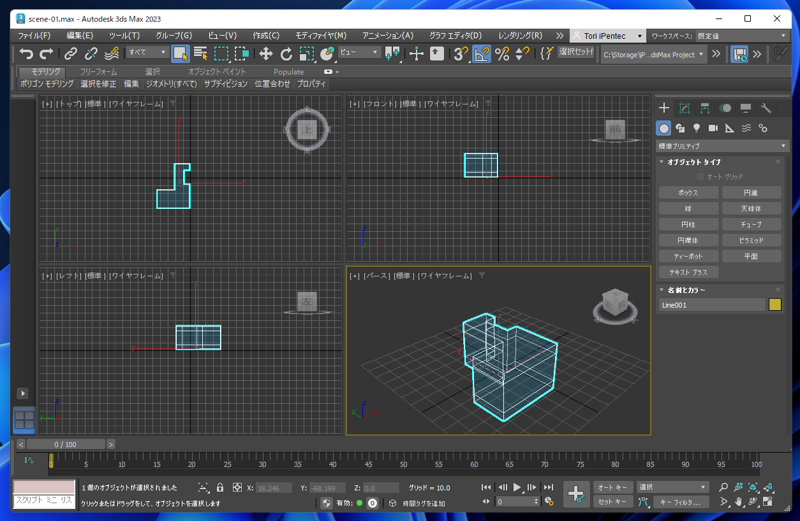Viewport: 800px width, 521px height.
Task: Open the 標準プリミティブ category dropdown
Action: click(722, 146)
